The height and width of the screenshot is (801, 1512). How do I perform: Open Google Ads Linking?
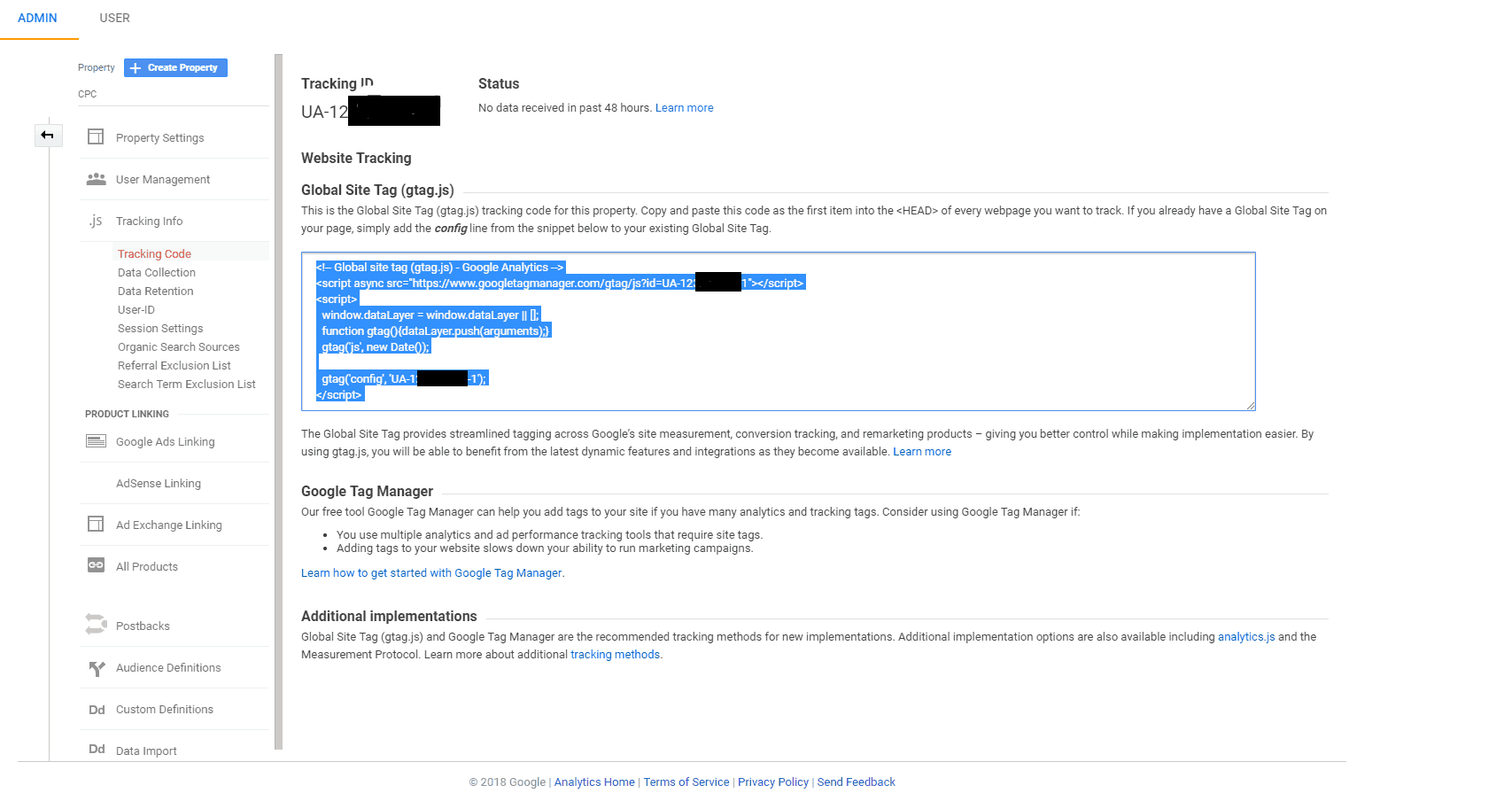[166, 442]
